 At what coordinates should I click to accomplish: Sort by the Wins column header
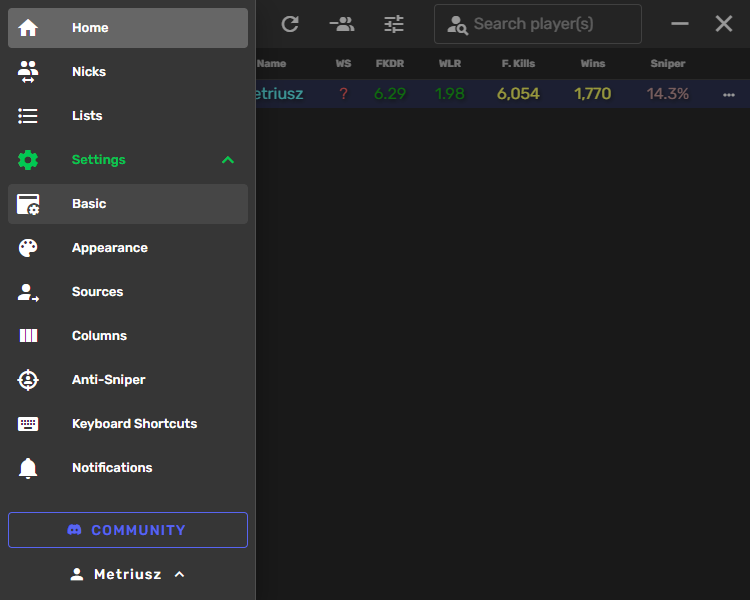coord(592,64)
